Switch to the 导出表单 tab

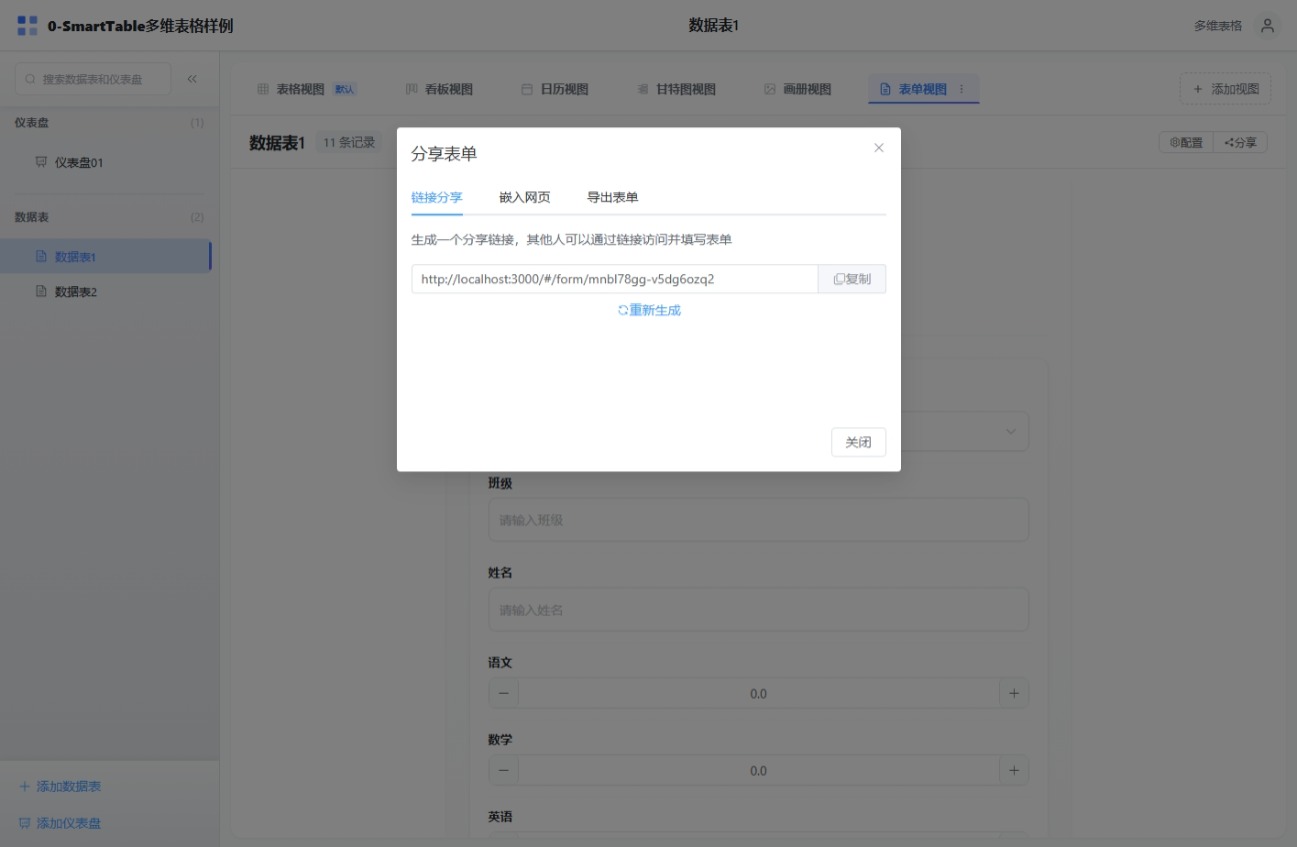pos(612,197)
